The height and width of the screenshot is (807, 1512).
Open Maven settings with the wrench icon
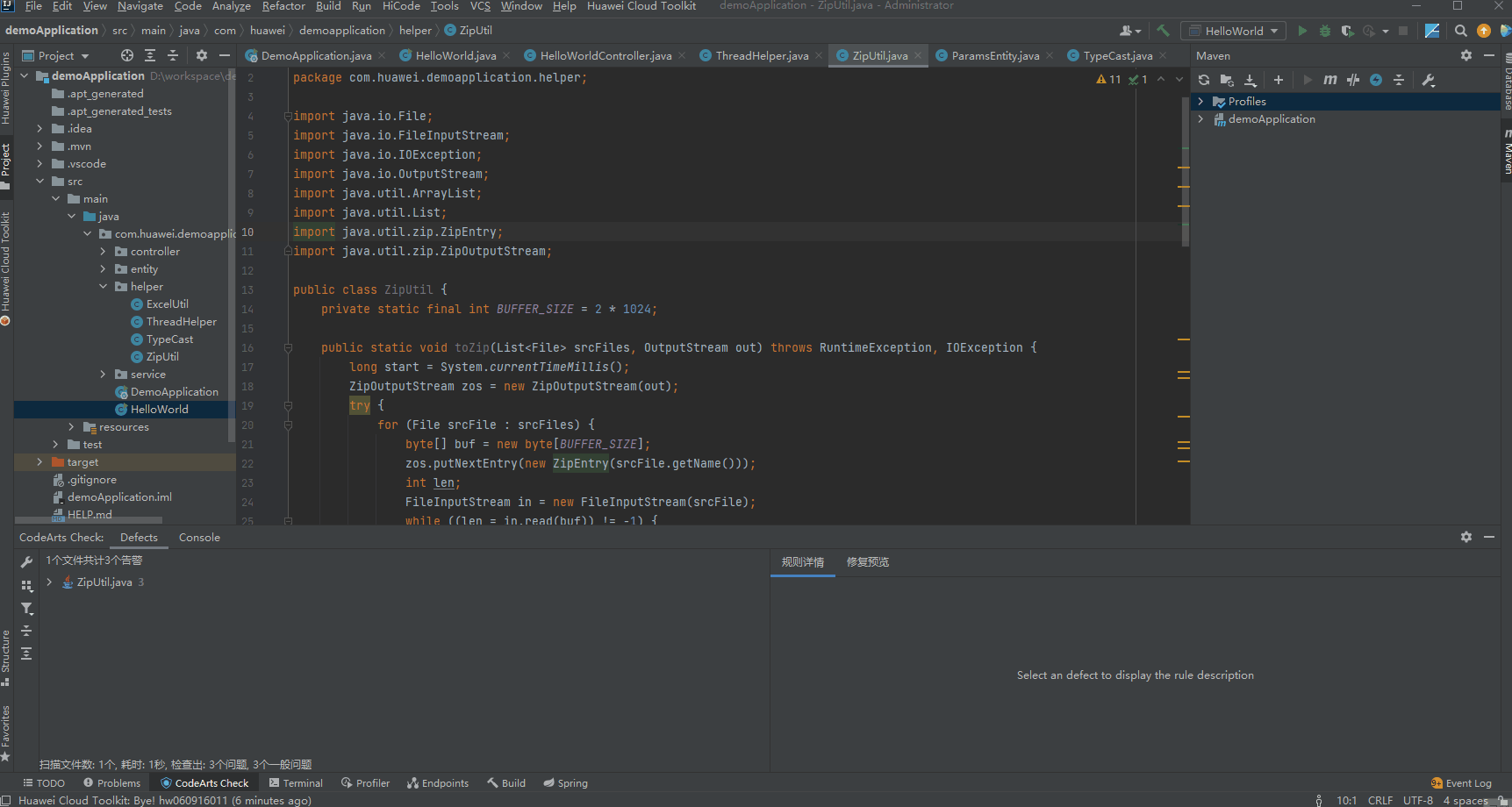1429,79
